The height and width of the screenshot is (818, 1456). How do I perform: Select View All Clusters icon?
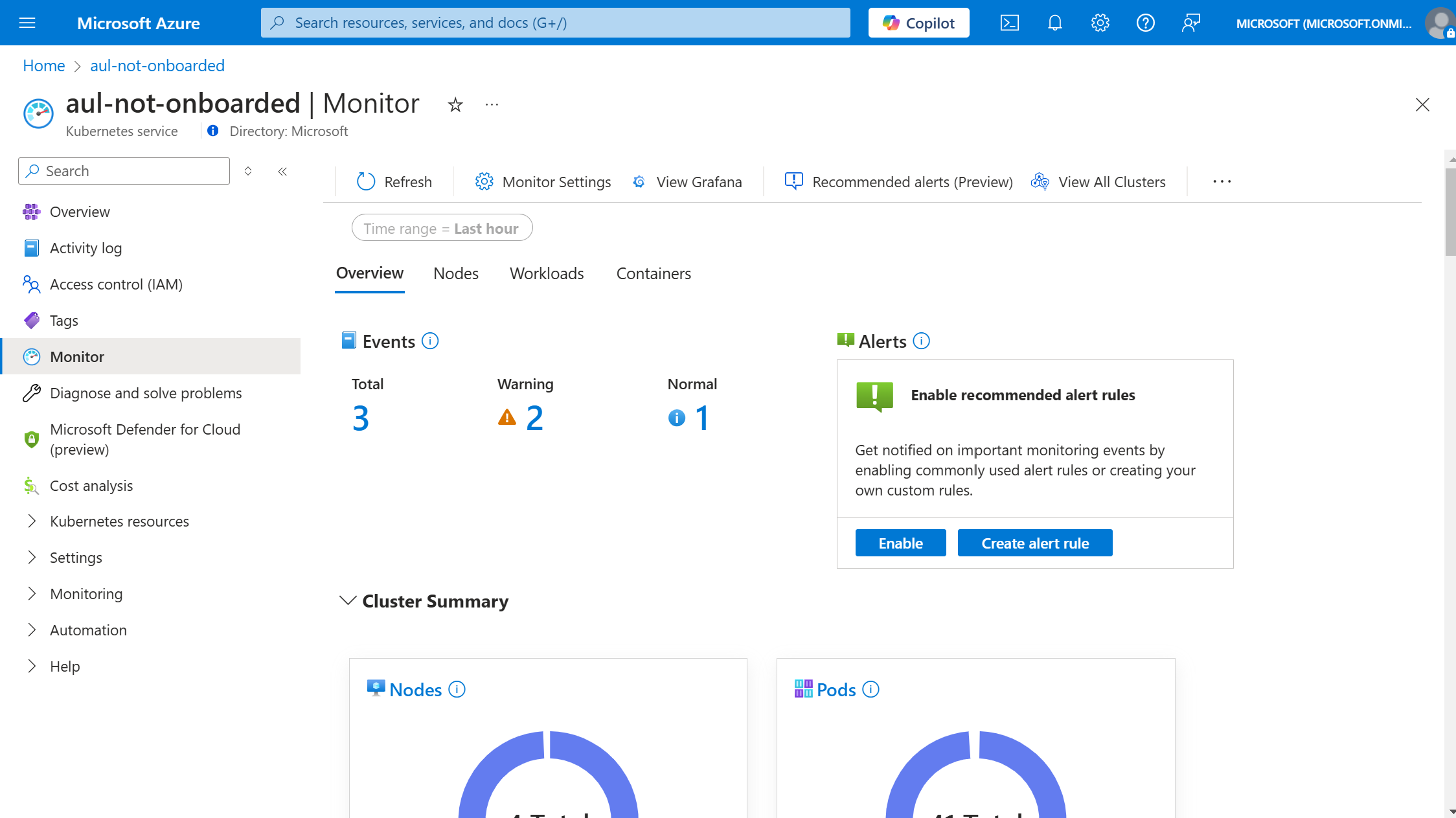(1040, 181)
